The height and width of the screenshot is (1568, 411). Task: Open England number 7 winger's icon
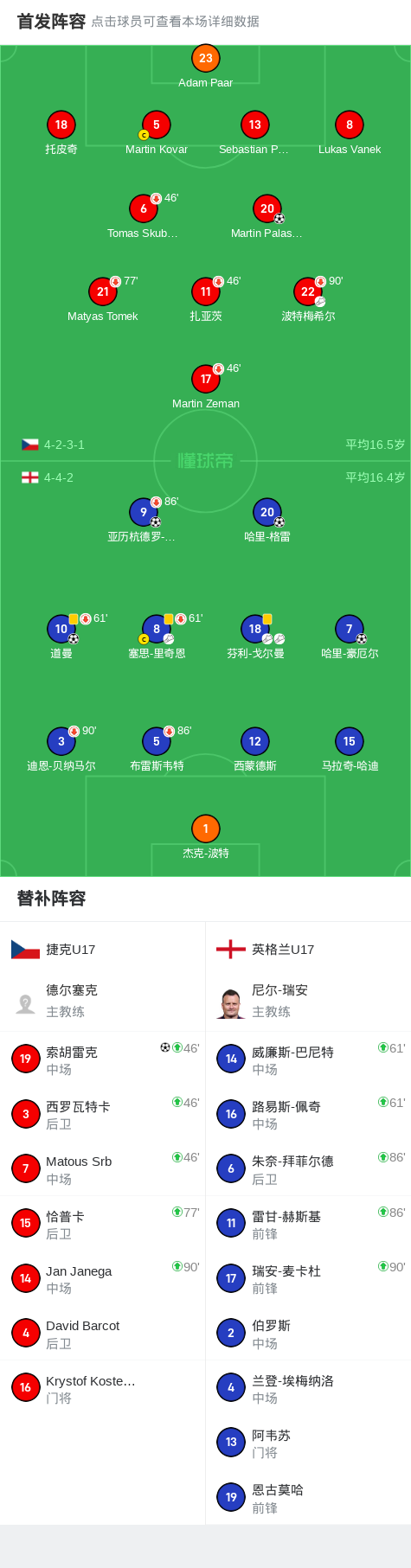click(350, 629)
